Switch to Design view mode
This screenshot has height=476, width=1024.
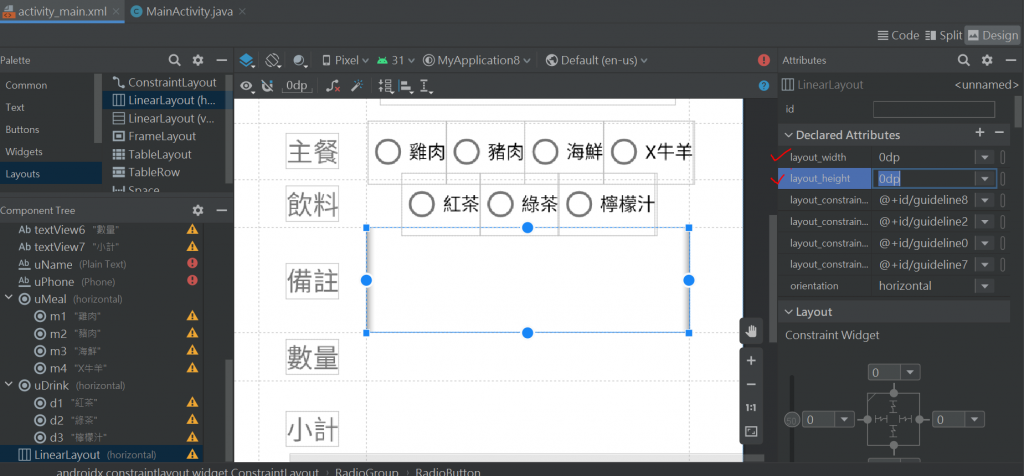(993, 35)
